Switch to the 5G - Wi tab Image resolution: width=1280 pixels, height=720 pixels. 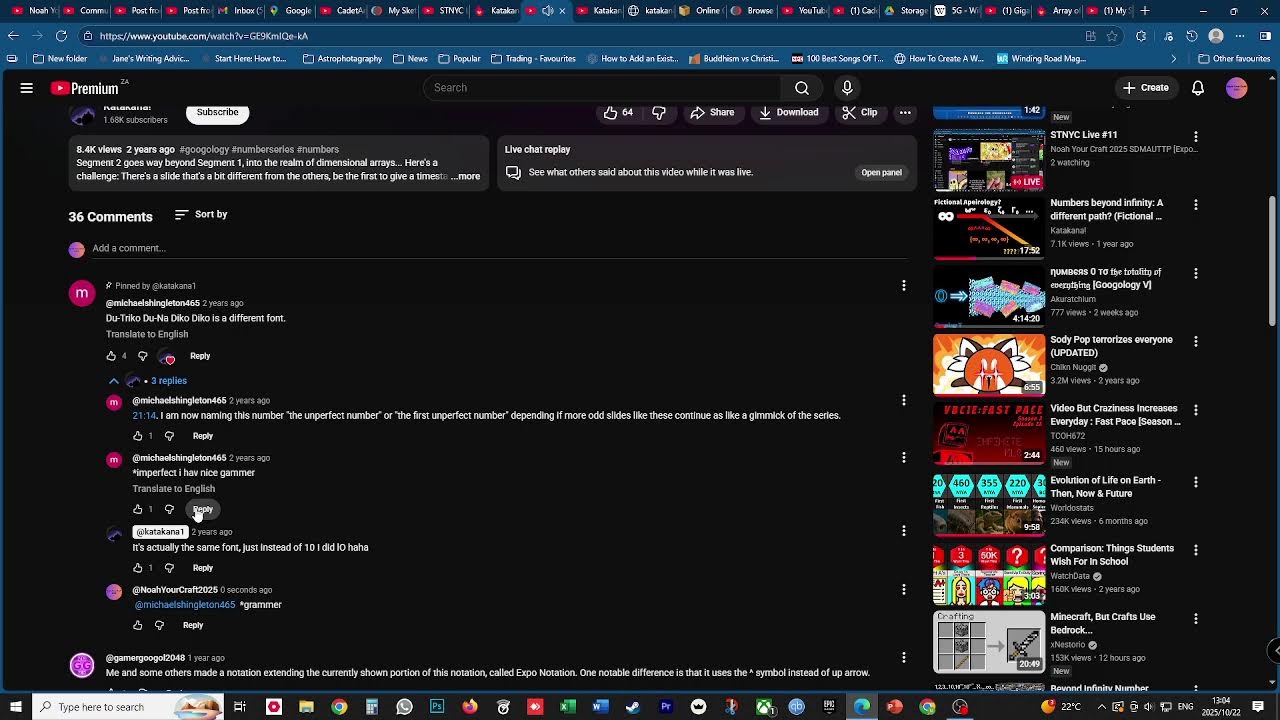[954, 11]
